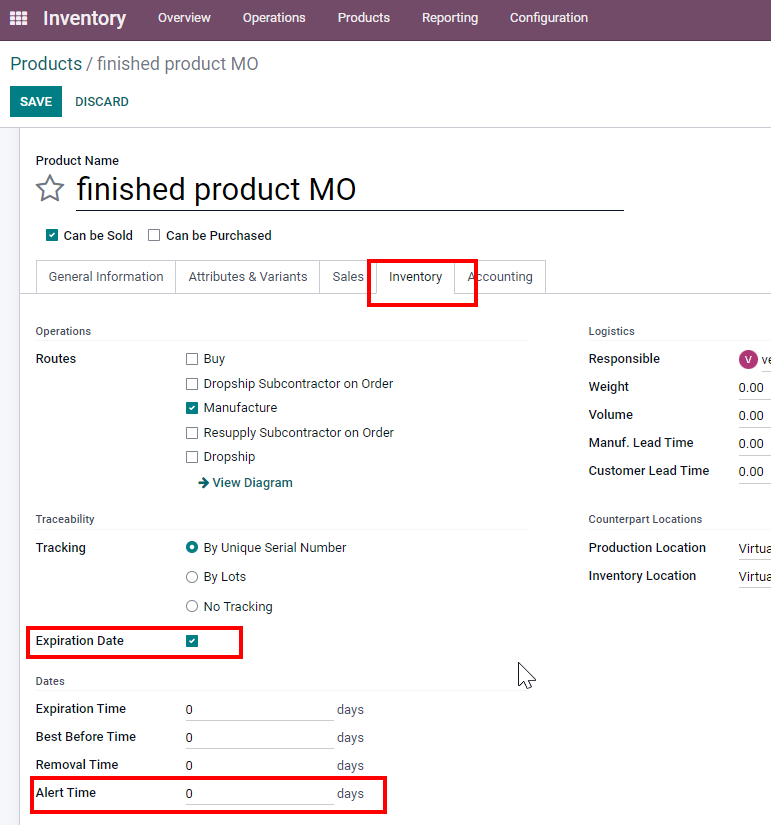This screenshot has height=825, width=771.
Task: Mark product as favorite with star icon
Action: pos(50,188)
